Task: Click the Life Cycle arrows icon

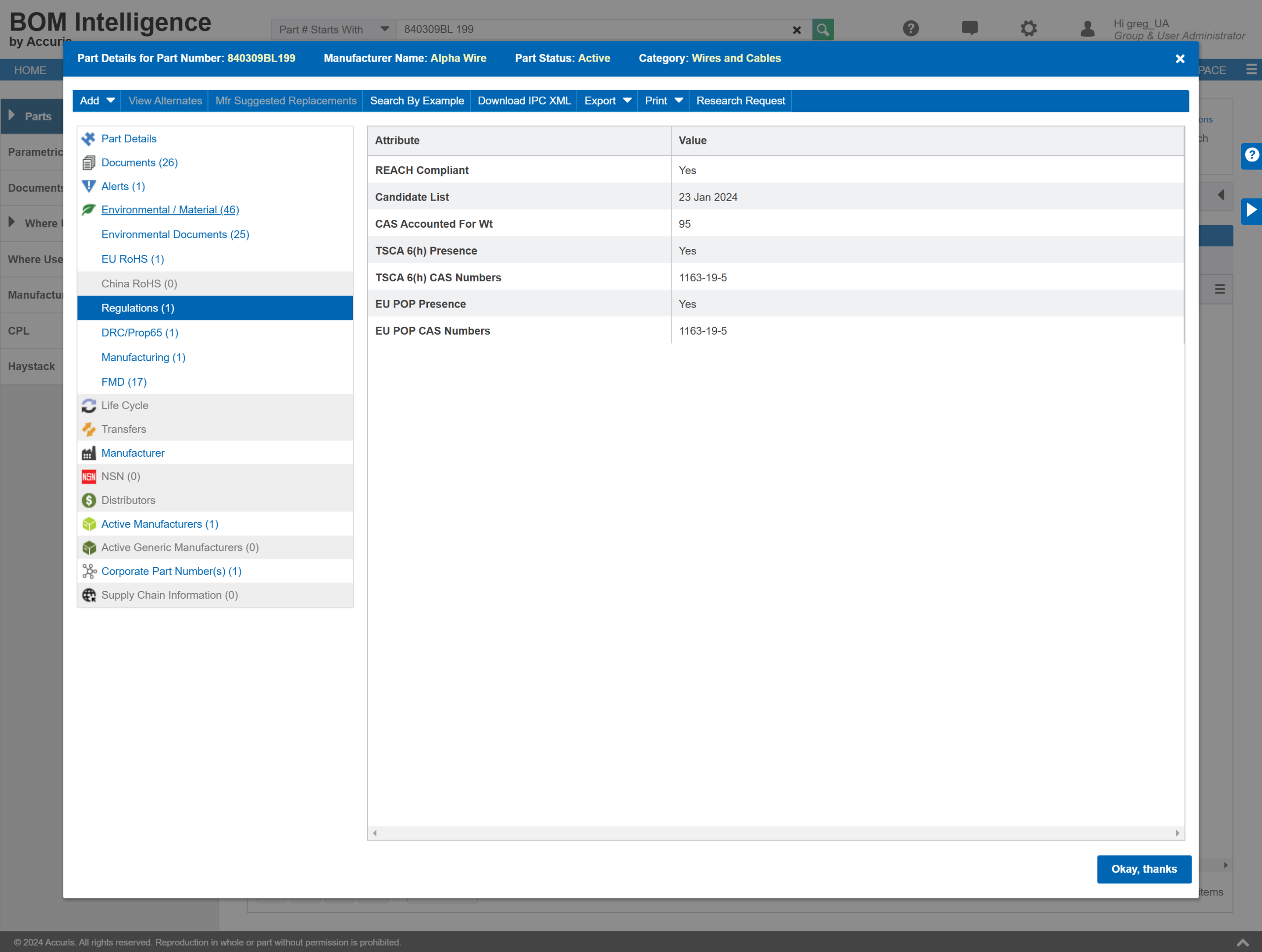Action: click(x=88, y=406)
